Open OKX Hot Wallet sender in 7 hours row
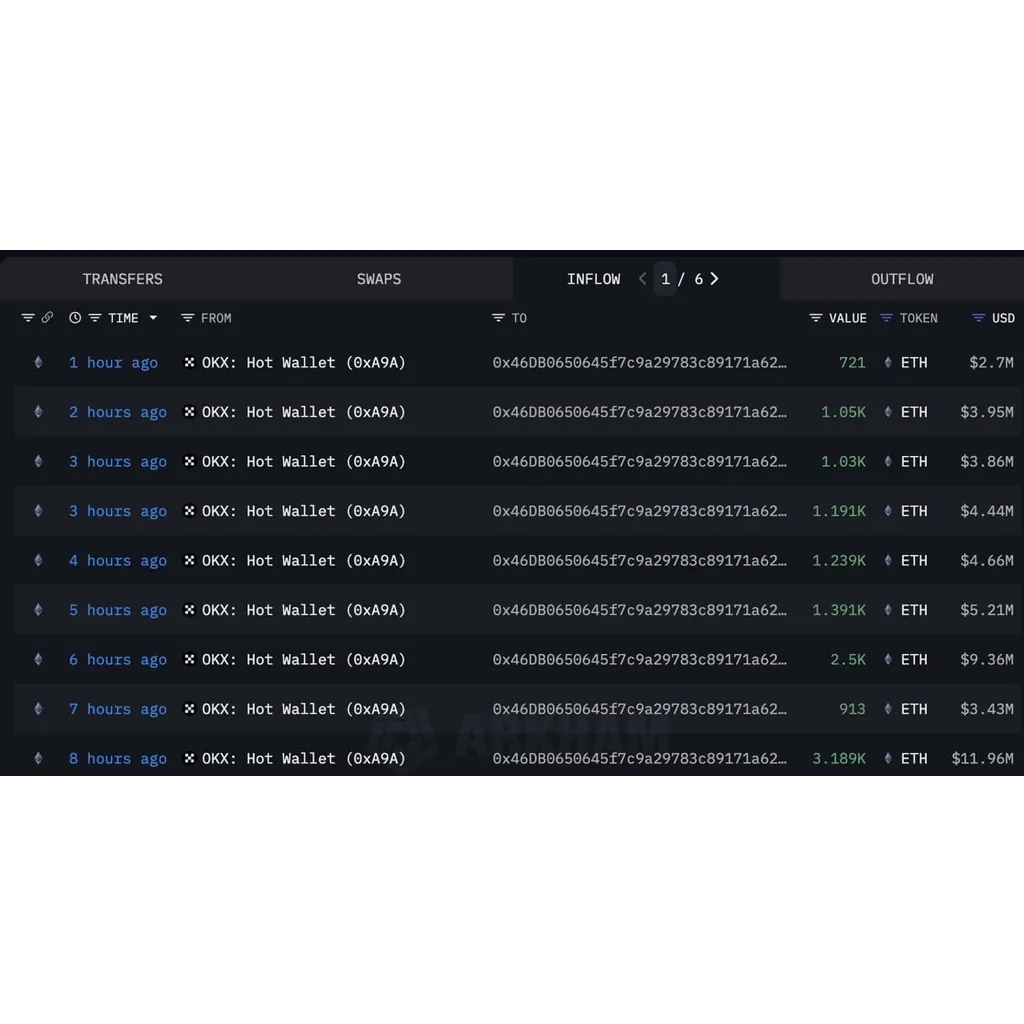 (x=304, y=710)
